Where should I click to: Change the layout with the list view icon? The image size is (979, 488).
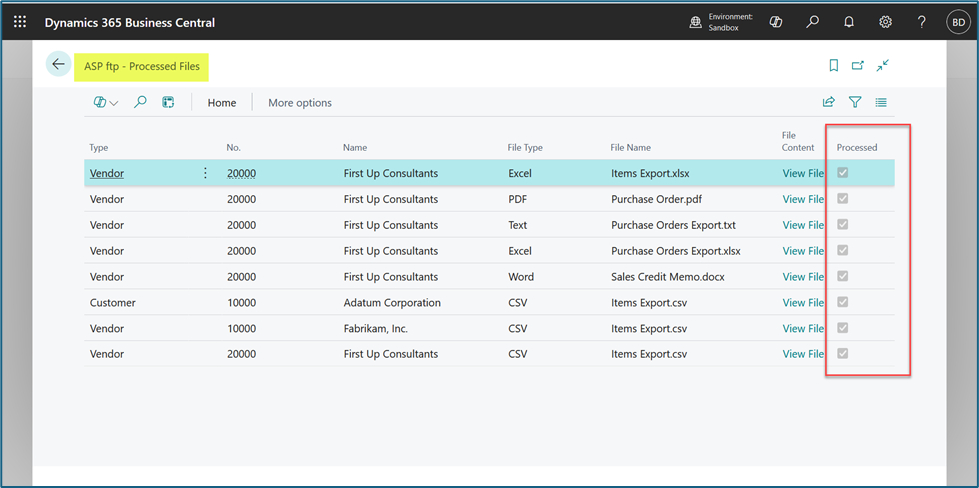click(881, 102)
